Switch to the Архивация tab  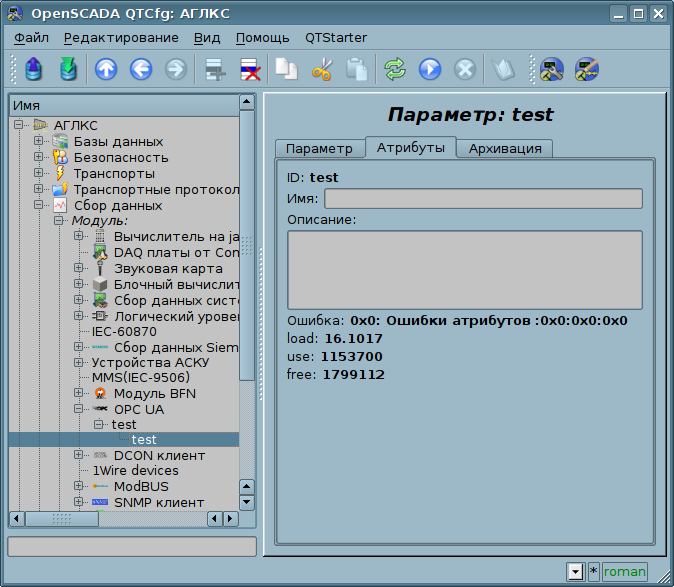pos(505,148)
